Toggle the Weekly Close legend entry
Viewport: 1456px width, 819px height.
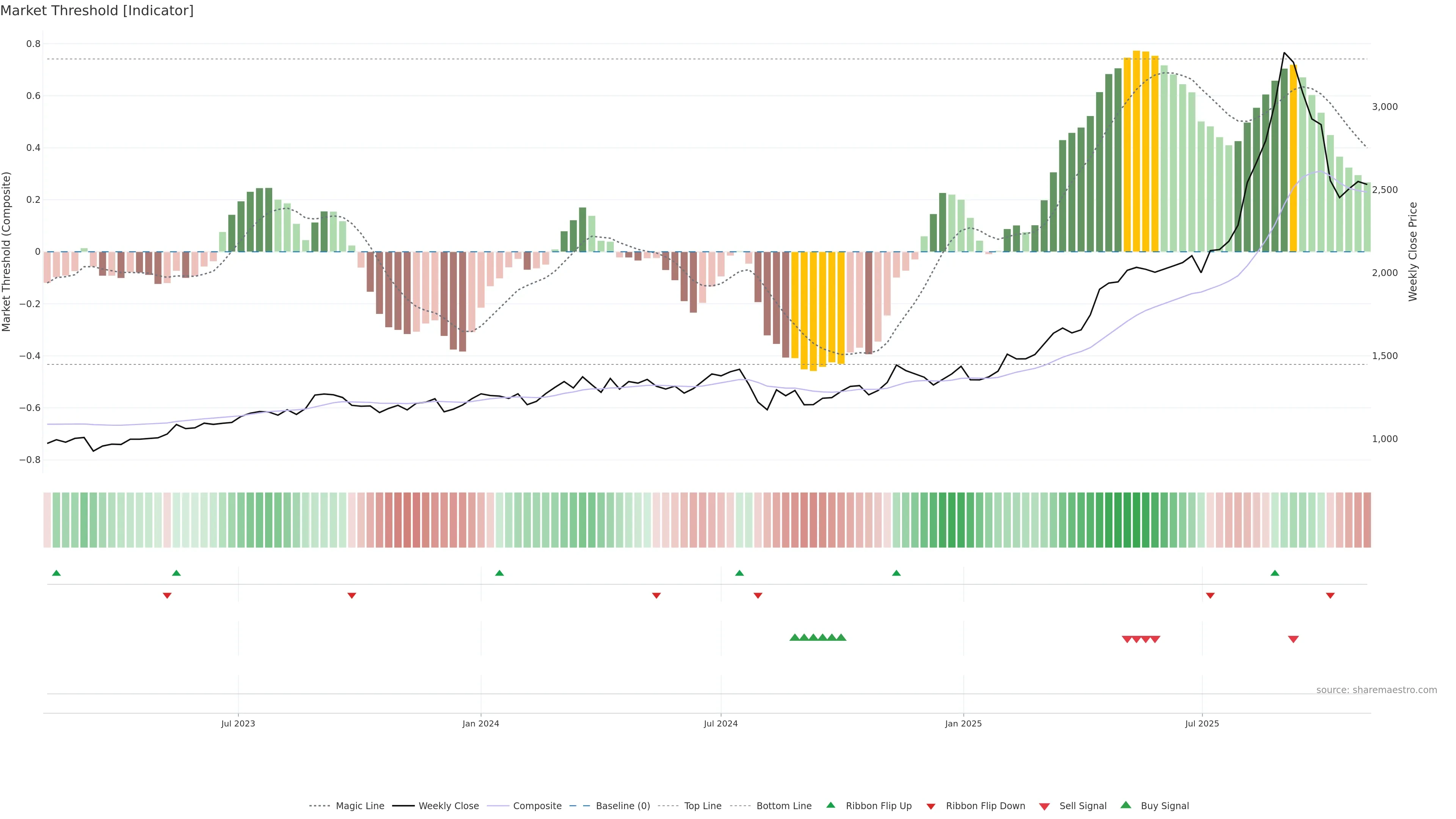point(448,806)
